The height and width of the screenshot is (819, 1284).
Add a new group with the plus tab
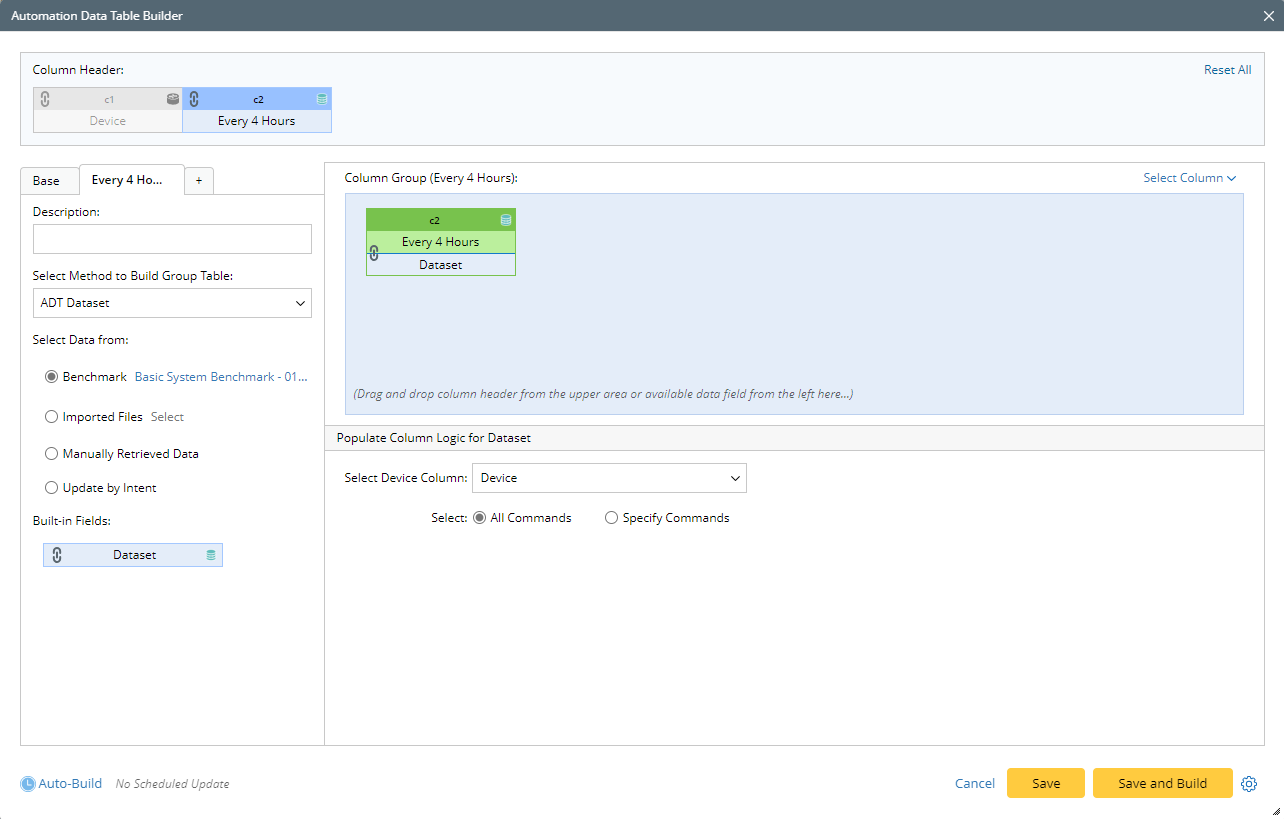pyautogui.click(x=199, y=181)
